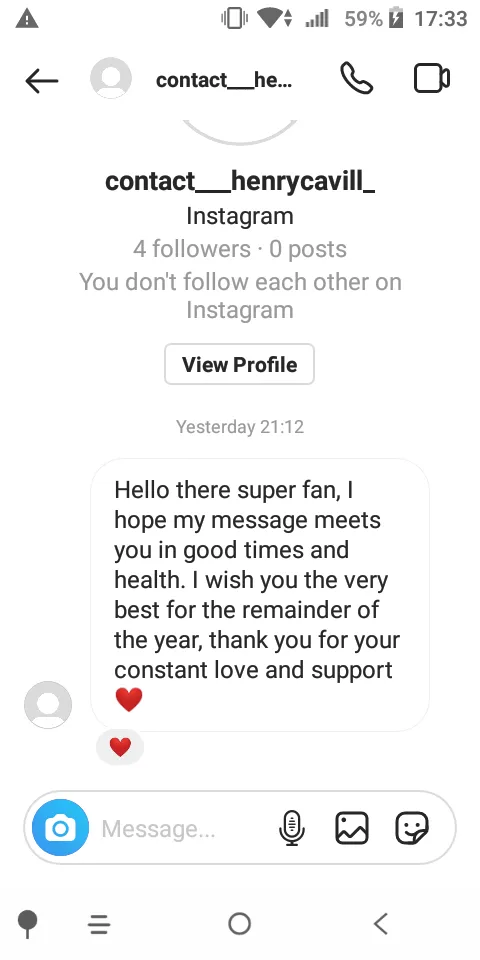Focus the Message... input field

point(184,829)
